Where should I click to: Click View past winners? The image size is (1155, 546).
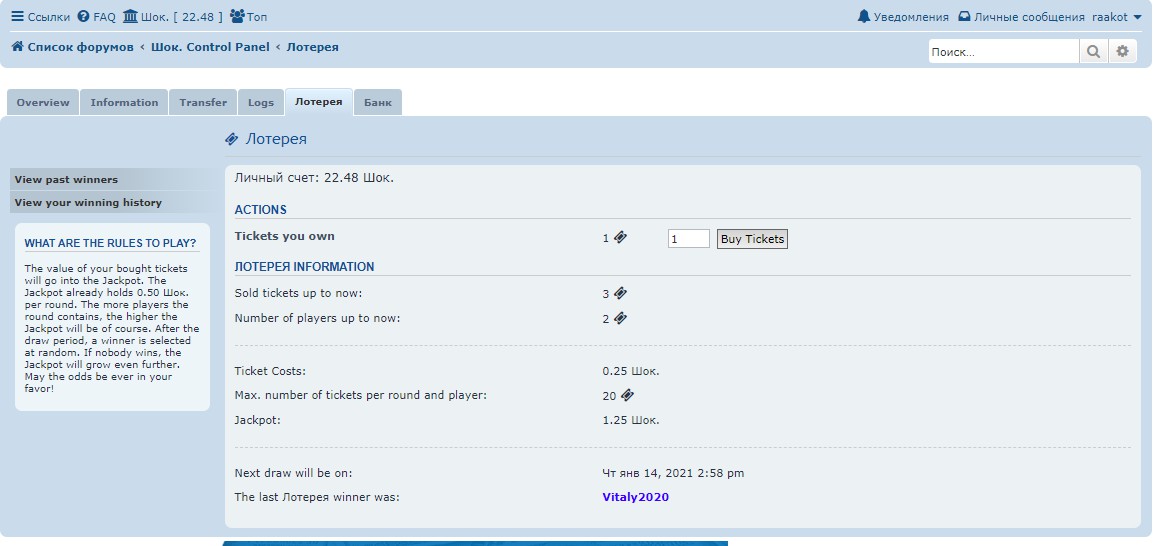click(66, 180)
